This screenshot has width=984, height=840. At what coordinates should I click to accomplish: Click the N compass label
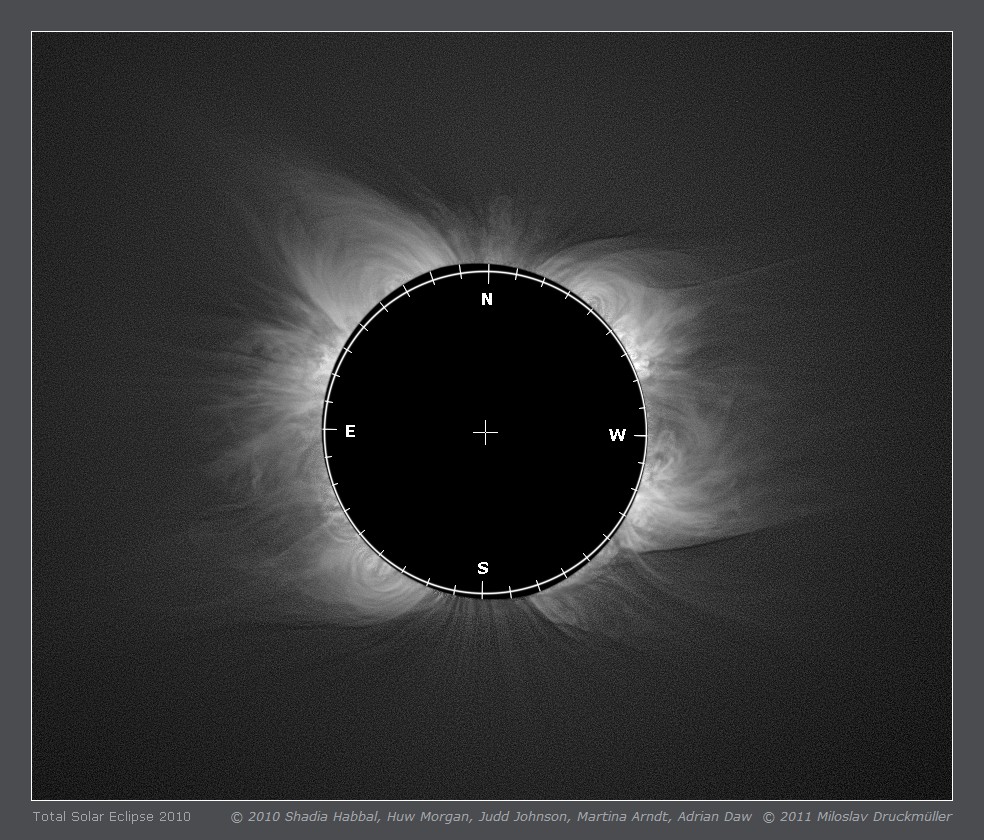point(487,300)
